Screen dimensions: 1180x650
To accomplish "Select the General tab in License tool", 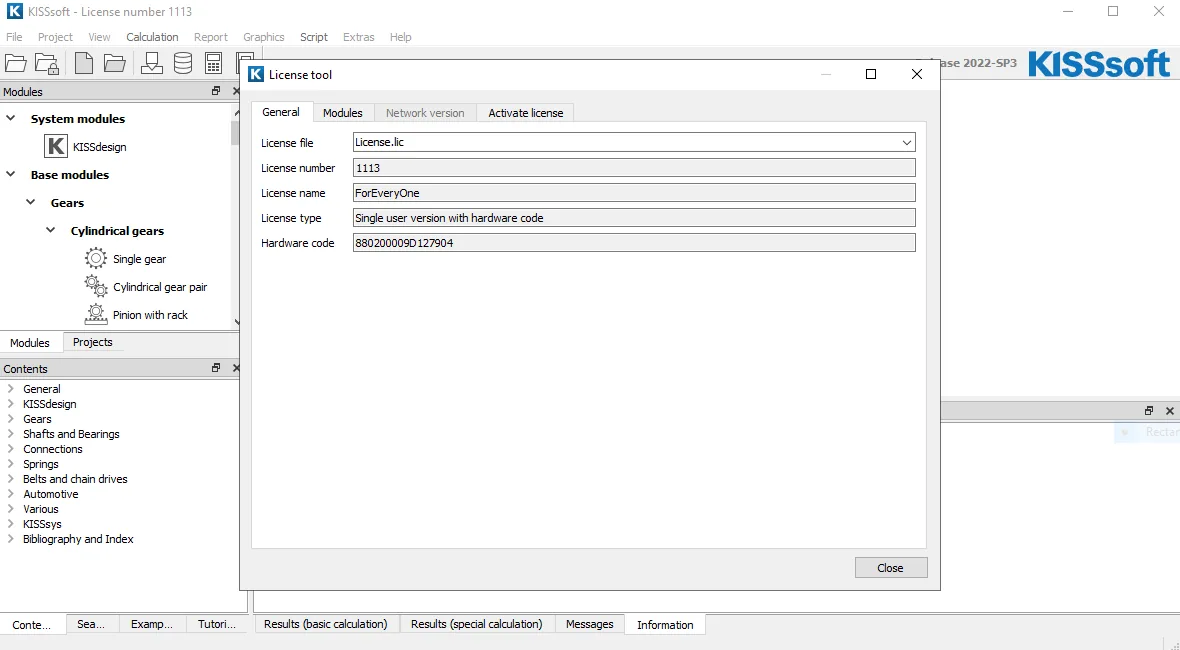I will pos(281,112).
